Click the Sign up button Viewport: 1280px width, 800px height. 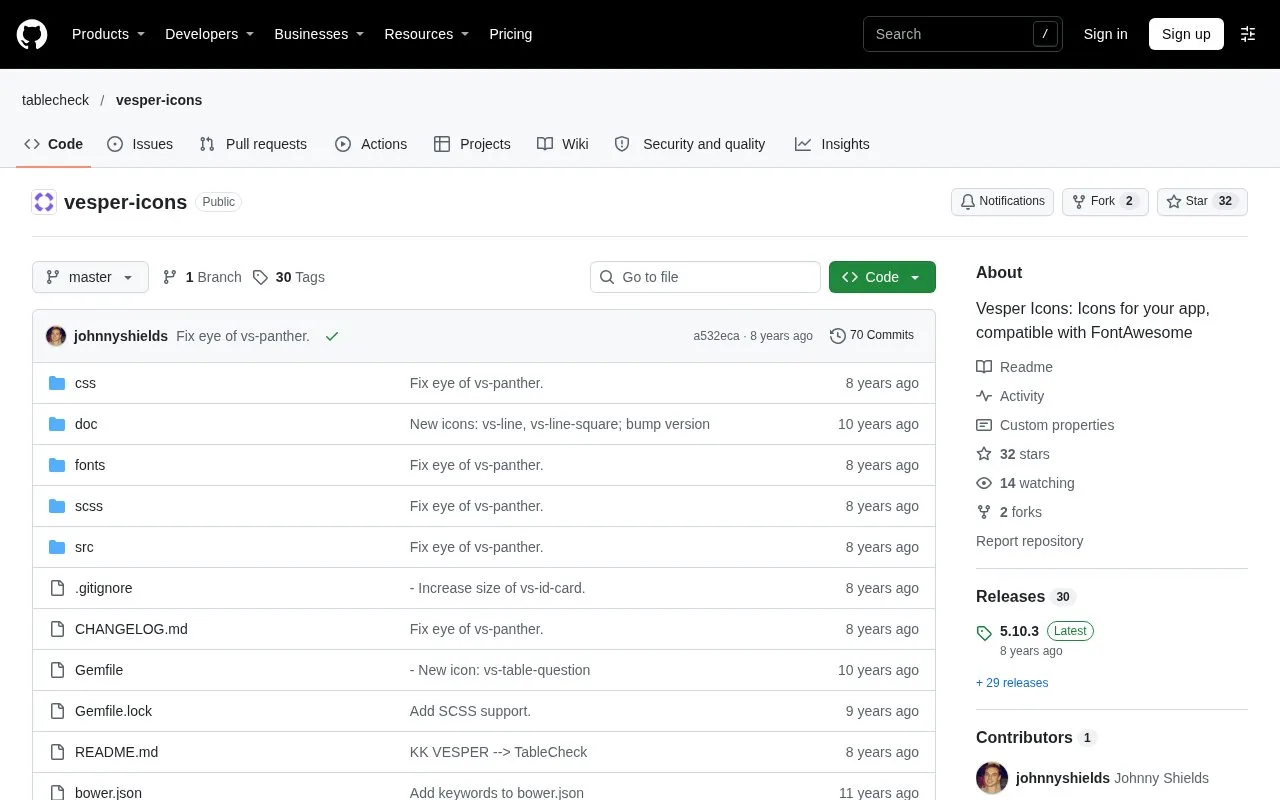pyautogui.click(x=1186, y=34)
